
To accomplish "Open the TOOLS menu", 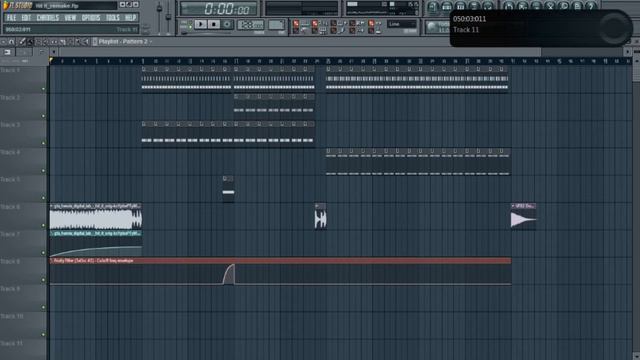I will tap(113, 18).
